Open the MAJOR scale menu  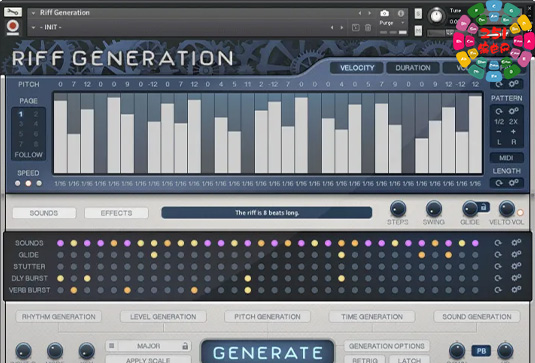pos(148,346)
